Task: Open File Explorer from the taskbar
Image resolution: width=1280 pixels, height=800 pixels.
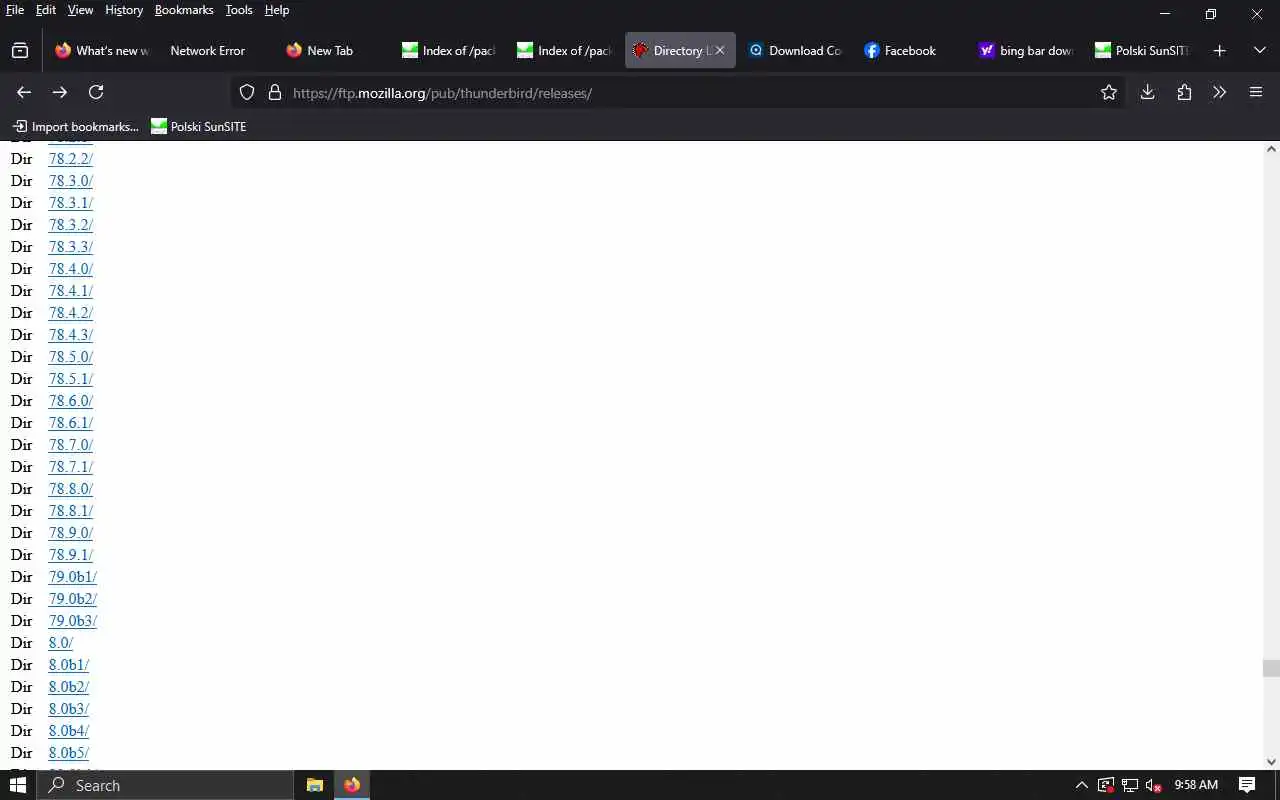Action: click(x=315, y=785)
